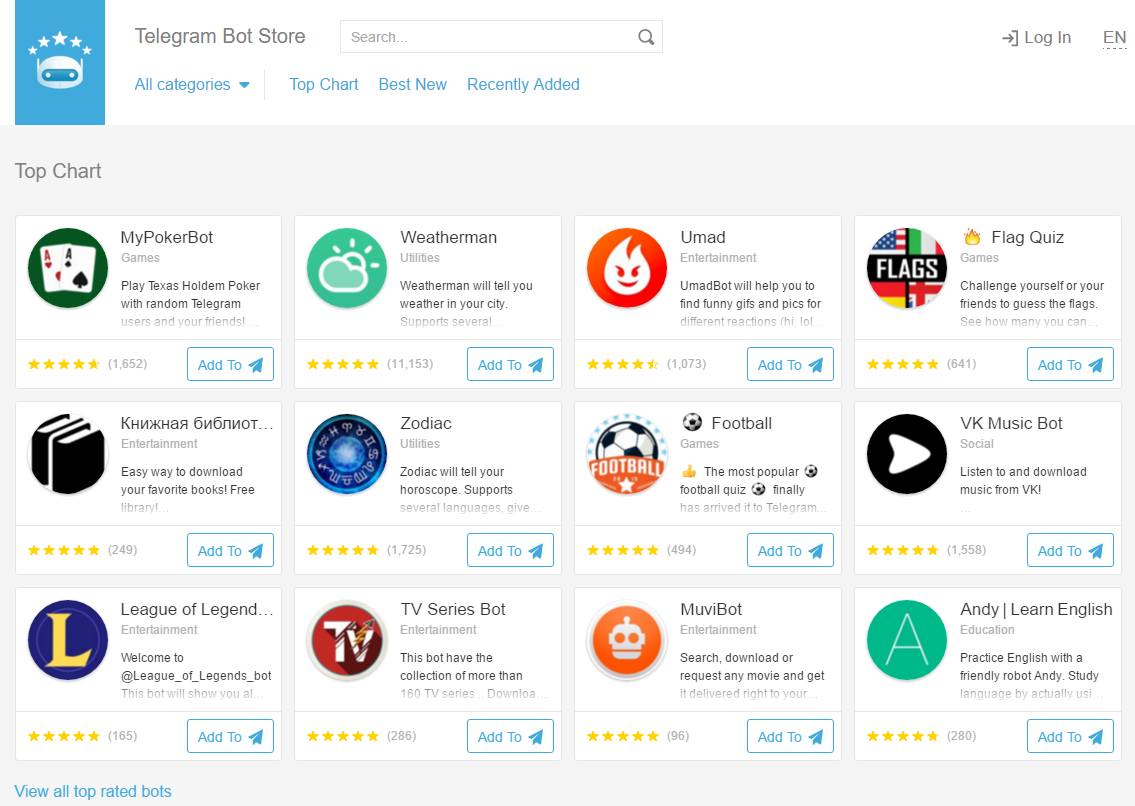Click the search magnifier icon
Image resolution: width=1135 pixels, height=806 pixels.
(646, 37)
